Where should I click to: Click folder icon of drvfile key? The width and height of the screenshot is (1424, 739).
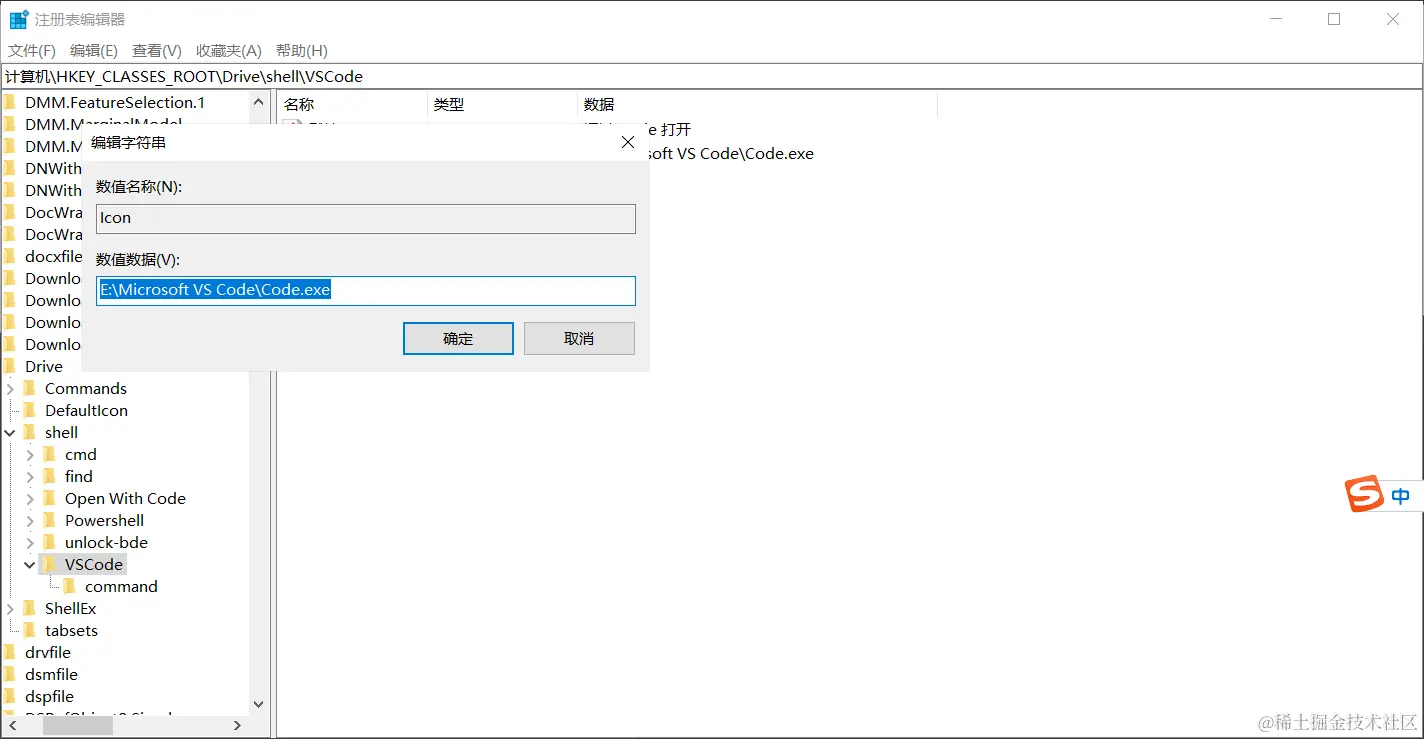(10, 652)
